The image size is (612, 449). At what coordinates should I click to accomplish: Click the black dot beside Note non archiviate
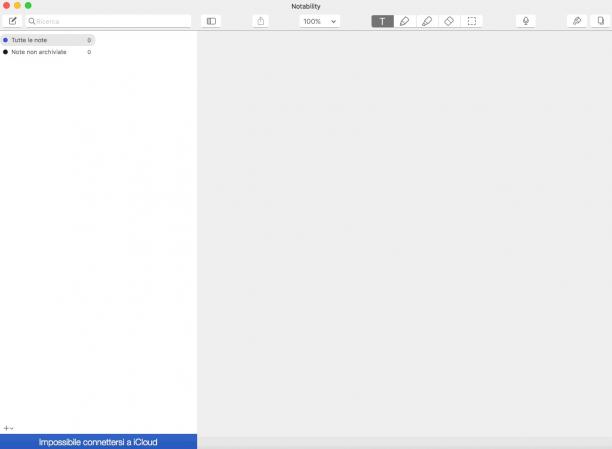5,52
